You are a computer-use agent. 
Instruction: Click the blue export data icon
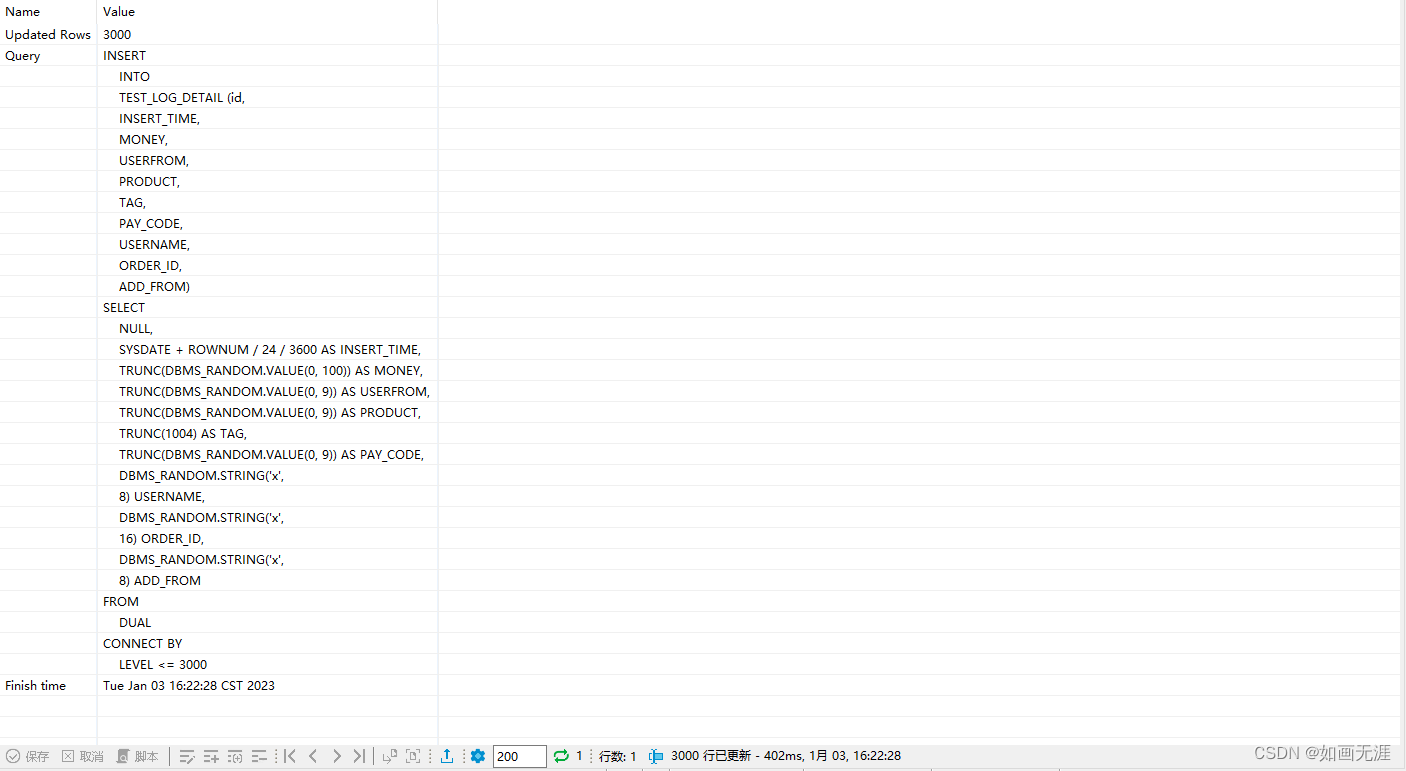pyautogui.click(x=447, y=756)
